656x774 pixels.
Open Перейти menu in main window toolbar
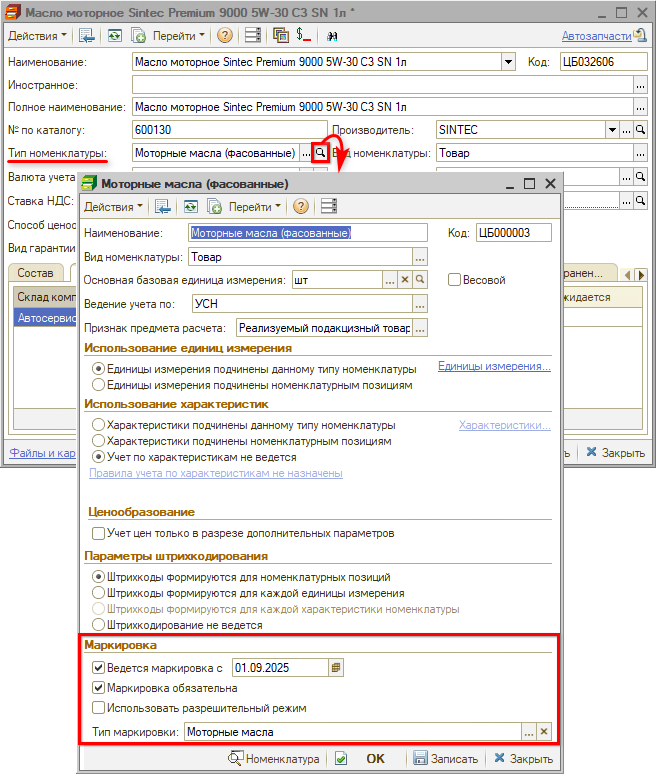point(178,36)
